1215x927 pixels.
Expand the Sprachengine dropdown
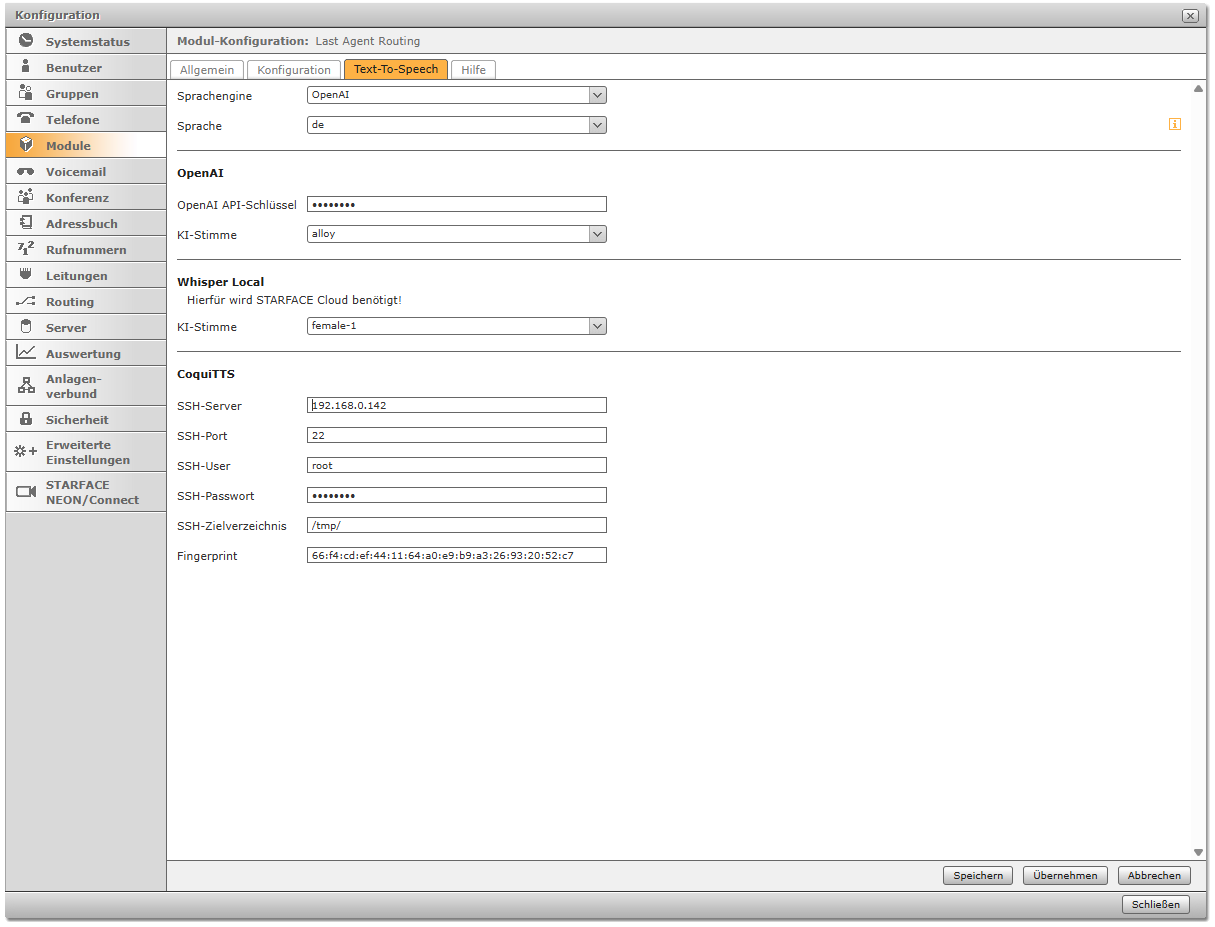(597, 96)
